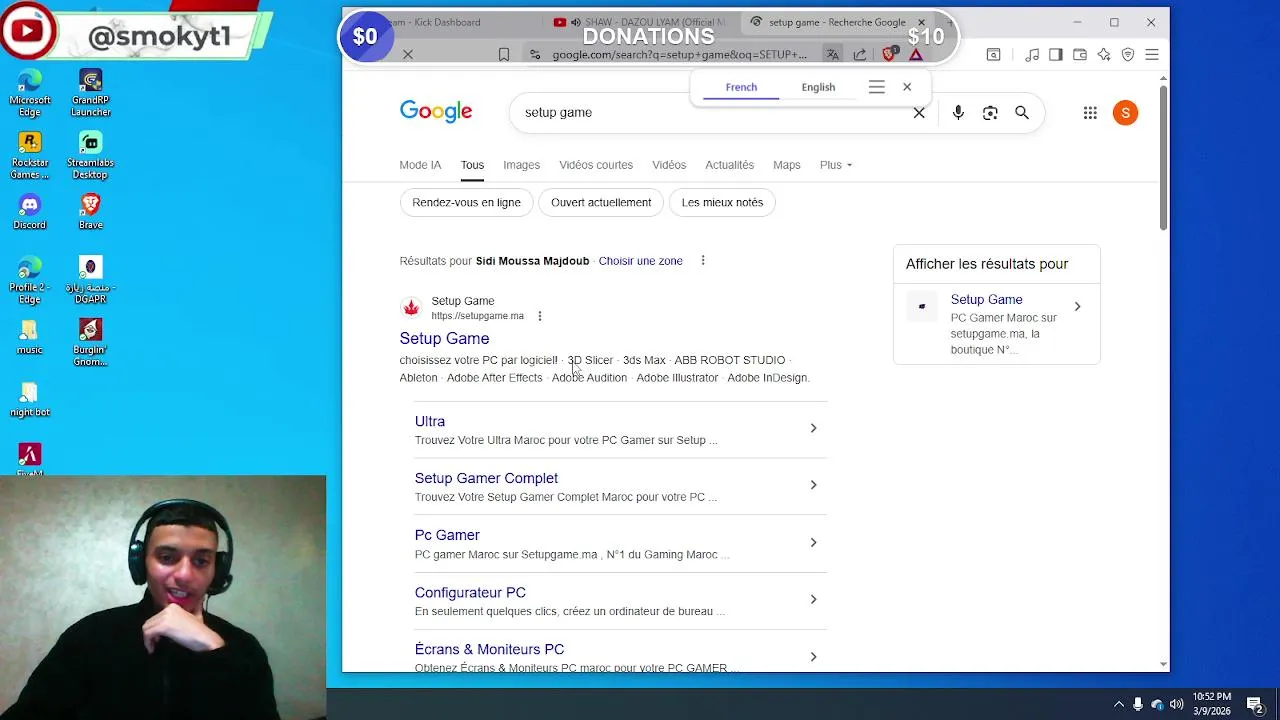Screen dimensions: 1280x720
Task: Open location results three-dot menu
Action: [703, 261]
